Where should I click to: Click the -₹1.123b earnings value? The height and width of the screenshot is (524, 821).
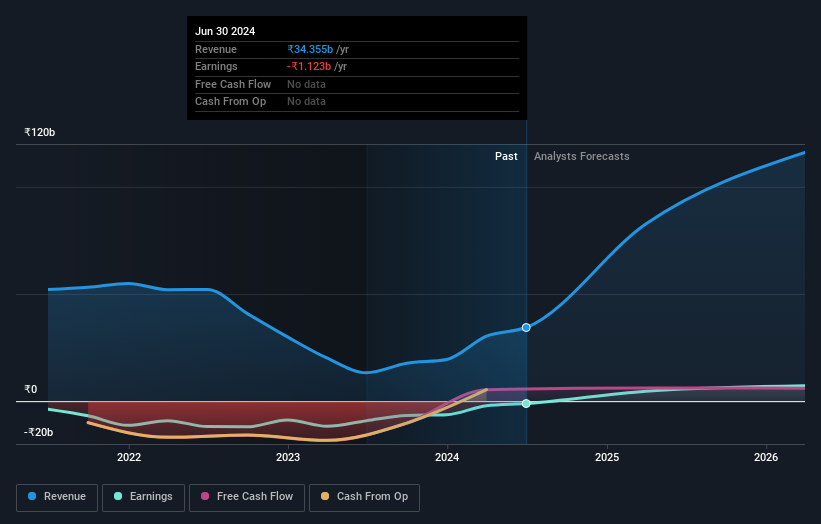point(309,66)
